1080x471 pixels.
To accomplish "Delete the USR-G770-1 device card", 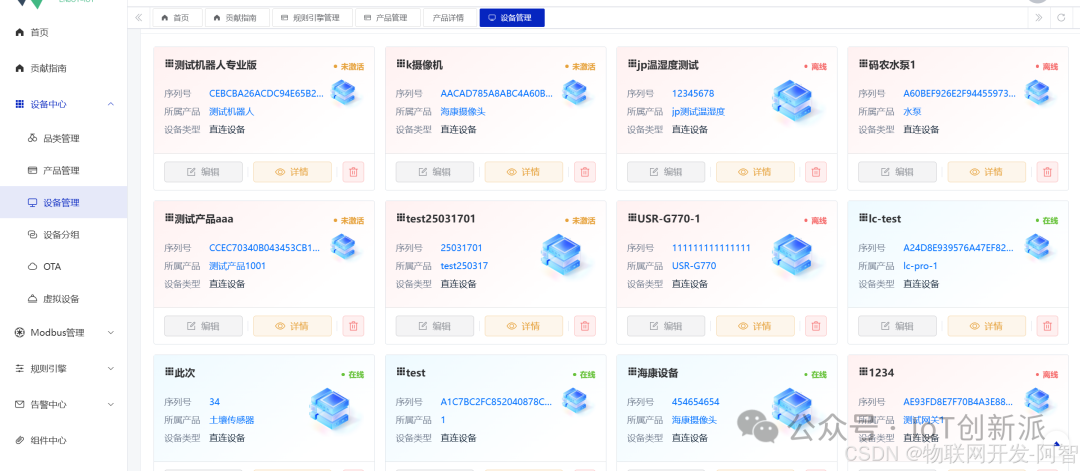I will [x=816, y=326].
